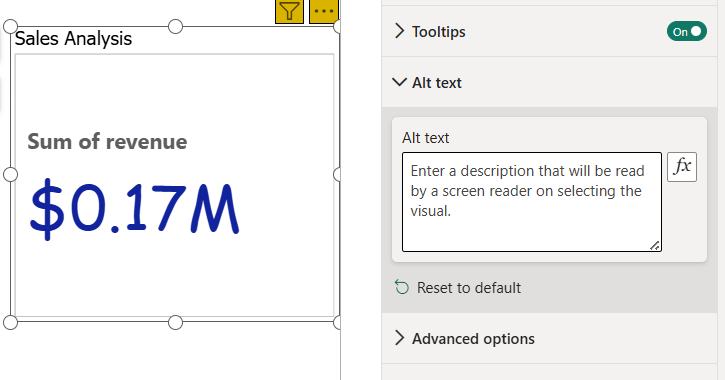This screenshot has width=725, height=380.
Task: Click inside the Alt text description box
Action: (532, 202)
